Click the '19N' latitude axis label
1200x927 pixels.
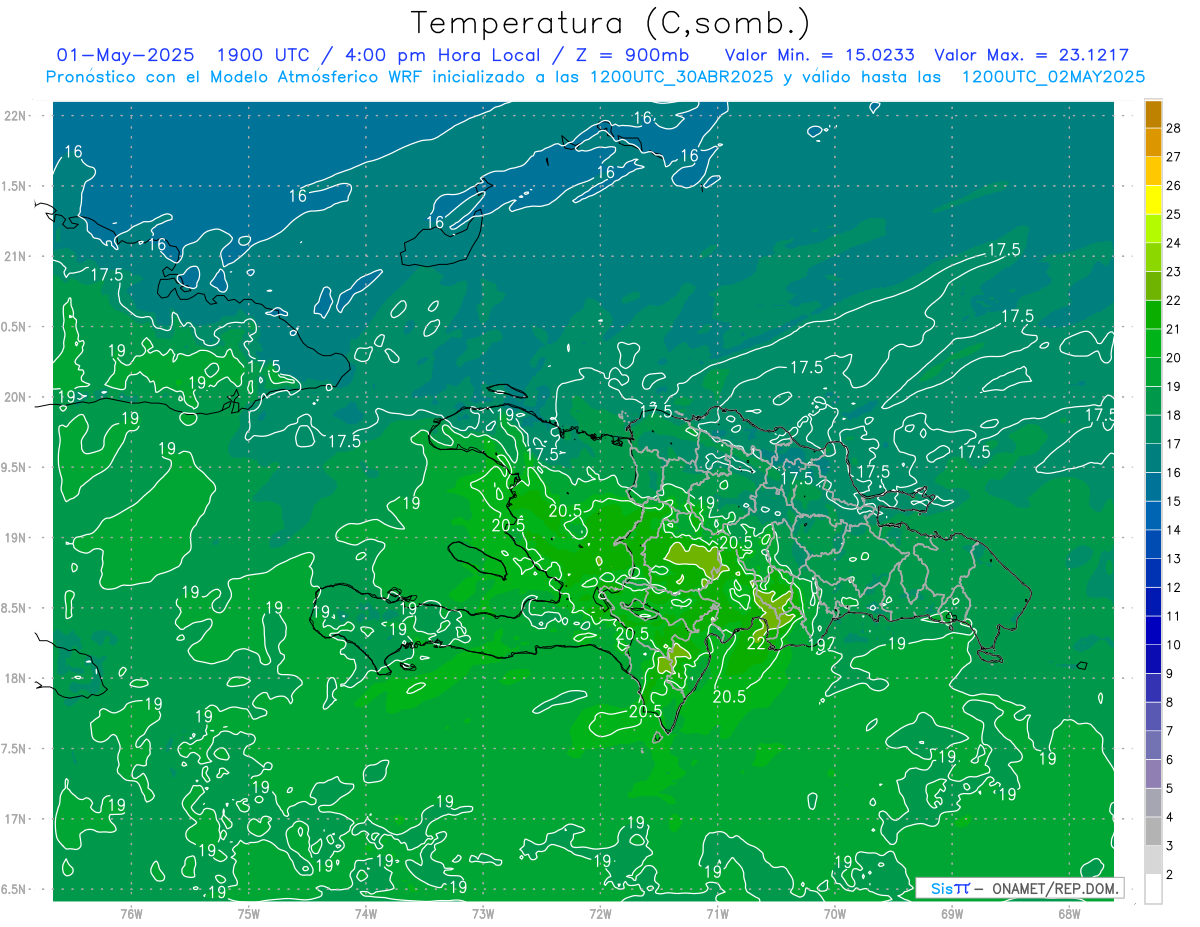tap(17, 538)
